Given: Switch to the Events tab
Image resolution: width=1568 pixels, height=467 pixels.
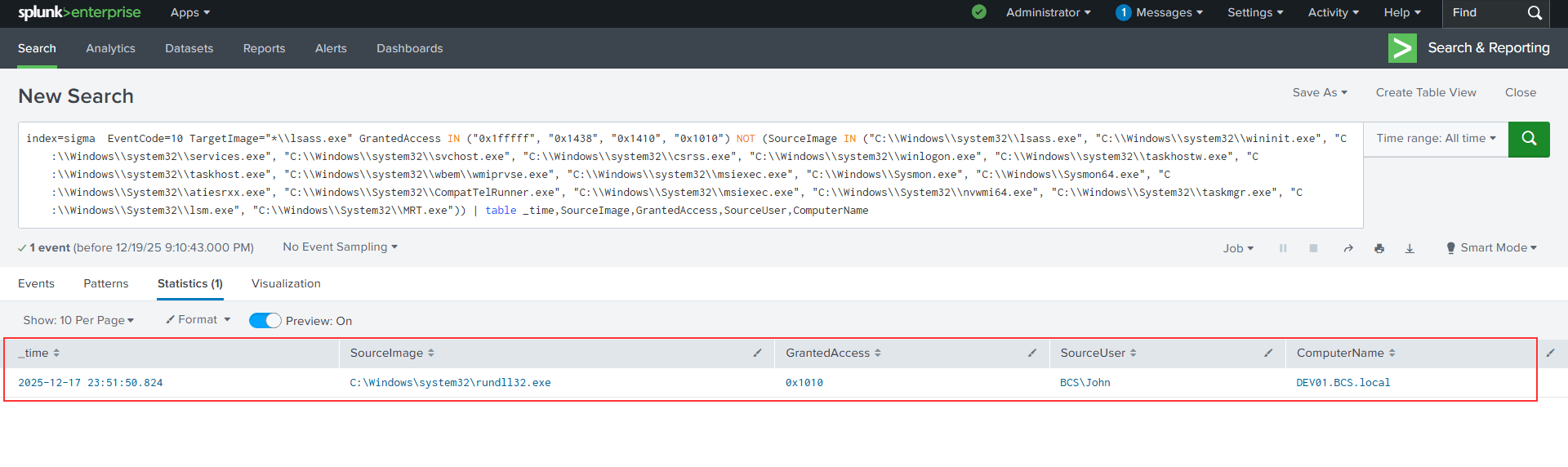Looking at the screenshot, I should (x=36, y=283).
